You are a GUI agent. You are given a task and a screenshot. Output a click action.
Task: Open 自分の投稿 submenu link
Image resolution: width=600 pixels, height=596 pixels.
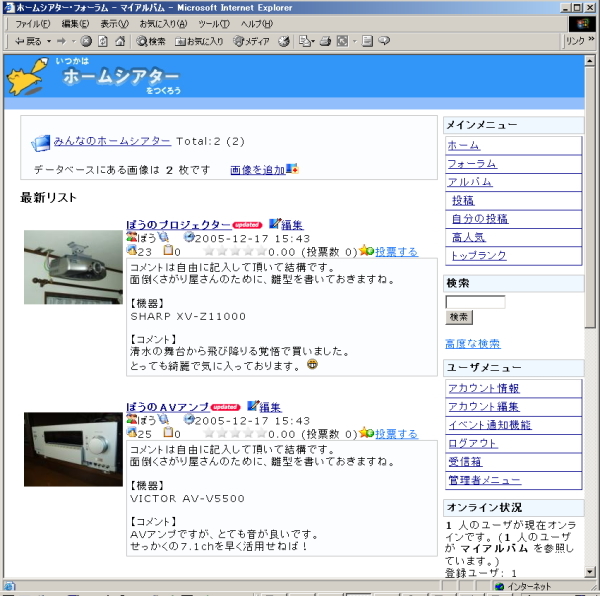click(x=480, y=219)
